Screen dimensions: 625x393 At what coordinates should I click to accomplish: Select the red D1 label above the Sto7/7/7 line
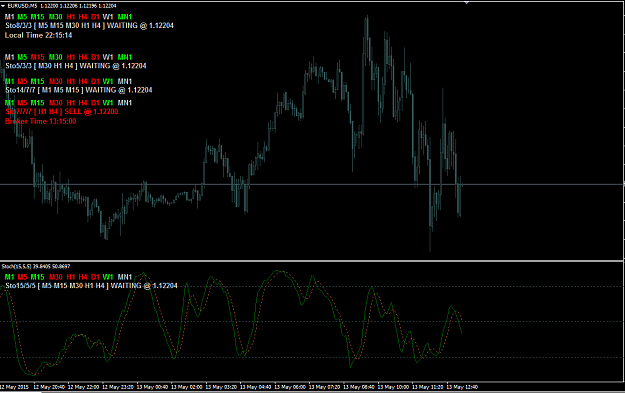click(x=95, y=103)
